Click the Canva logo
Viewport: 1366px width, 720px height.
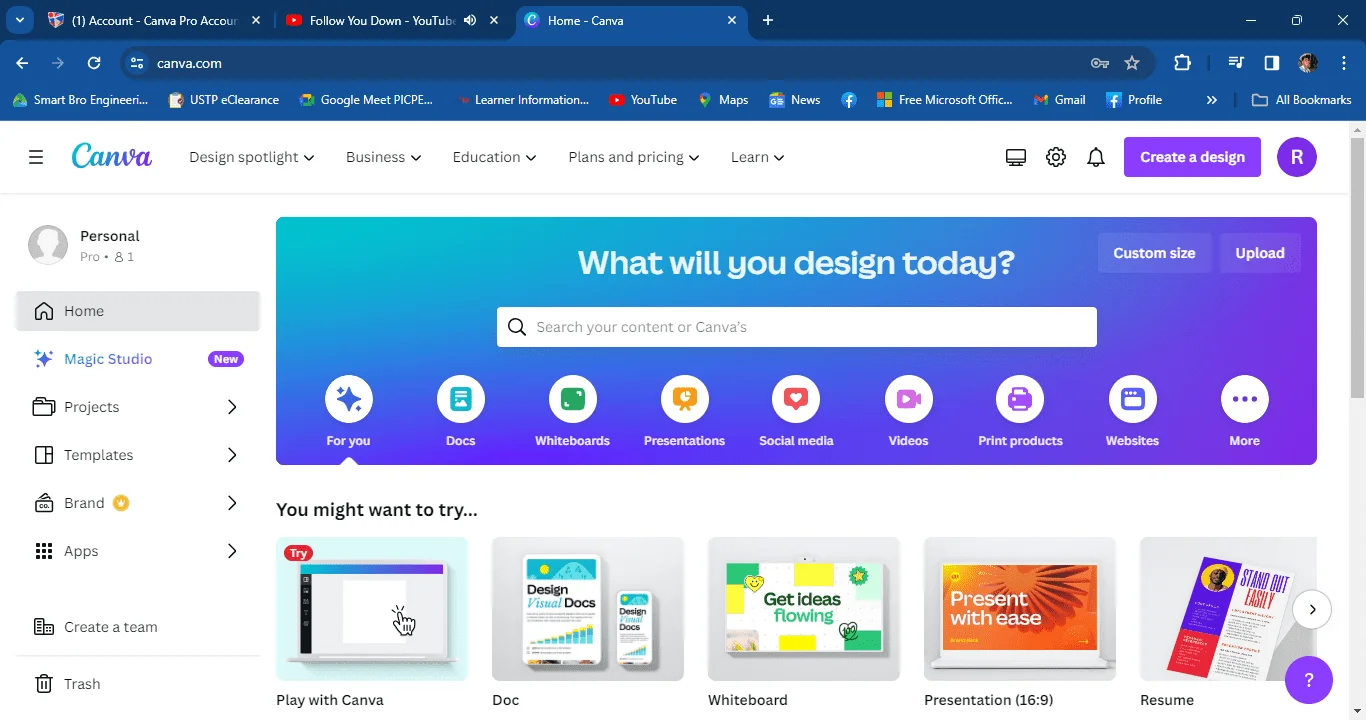point(112,157)
